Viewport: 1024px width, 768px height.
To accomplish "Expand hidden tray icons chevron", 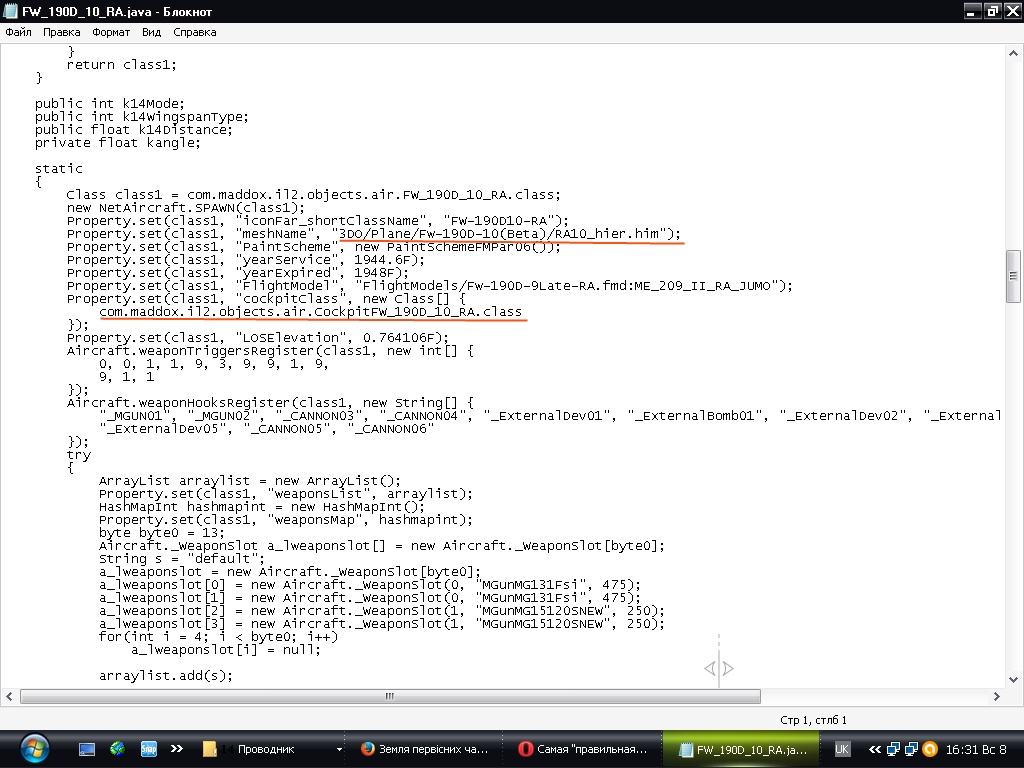I will 874,749.
